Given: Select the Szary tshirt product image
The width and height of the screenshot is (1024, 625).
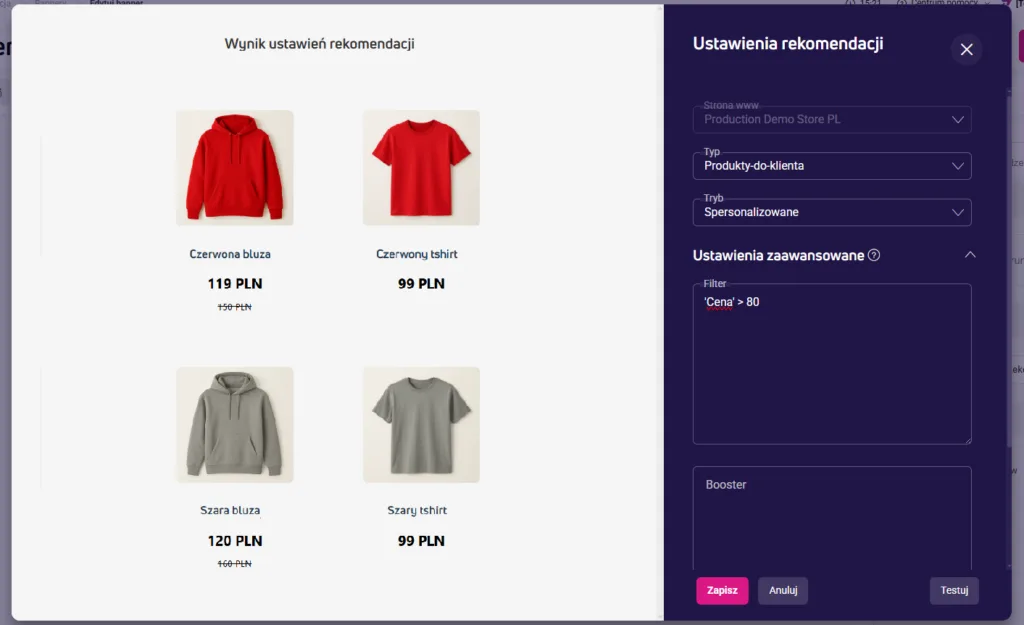Looking at the screenshot, I should (421, 425).
